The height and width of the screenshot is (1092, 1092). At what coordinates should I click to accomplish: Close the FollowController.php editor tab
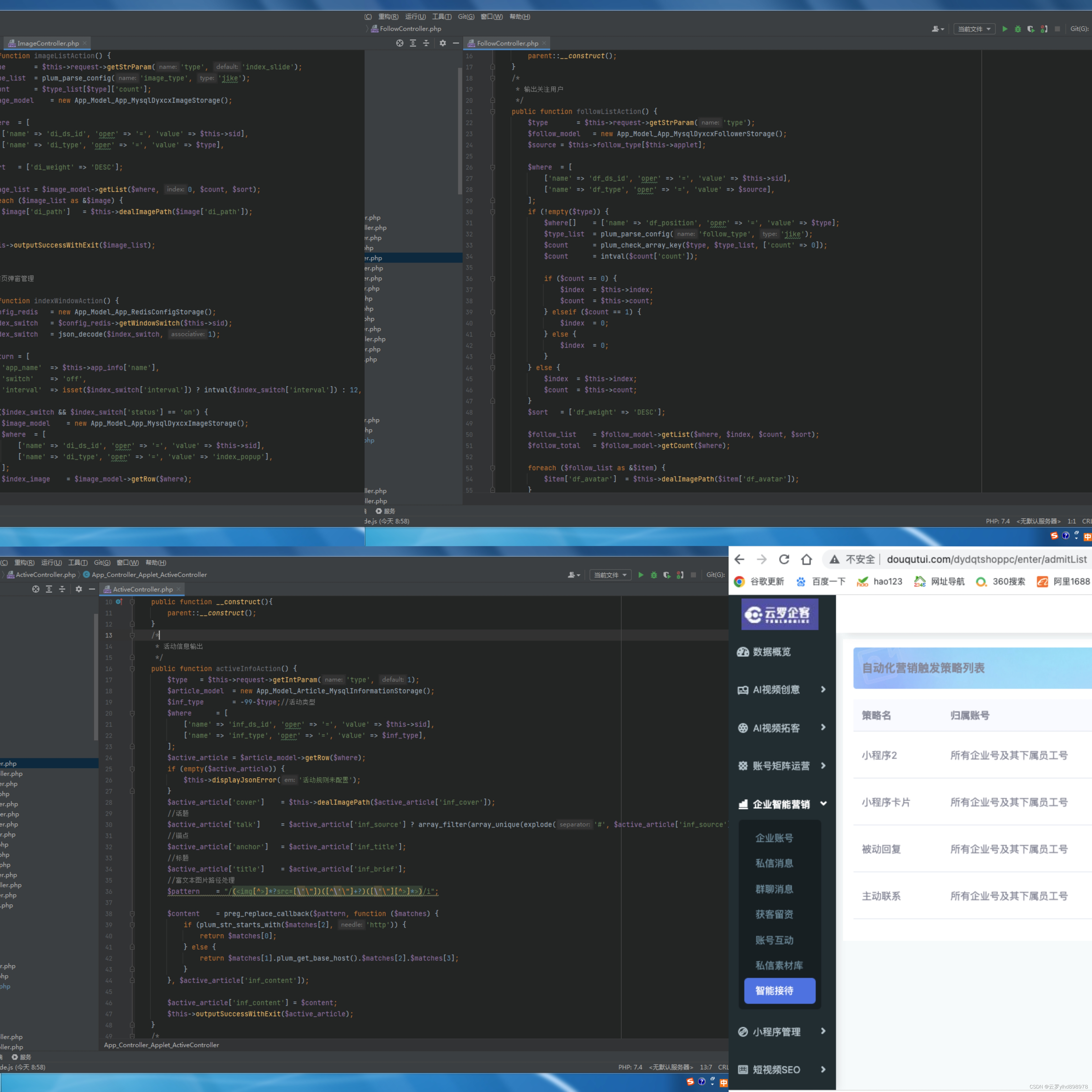(544, 43)
